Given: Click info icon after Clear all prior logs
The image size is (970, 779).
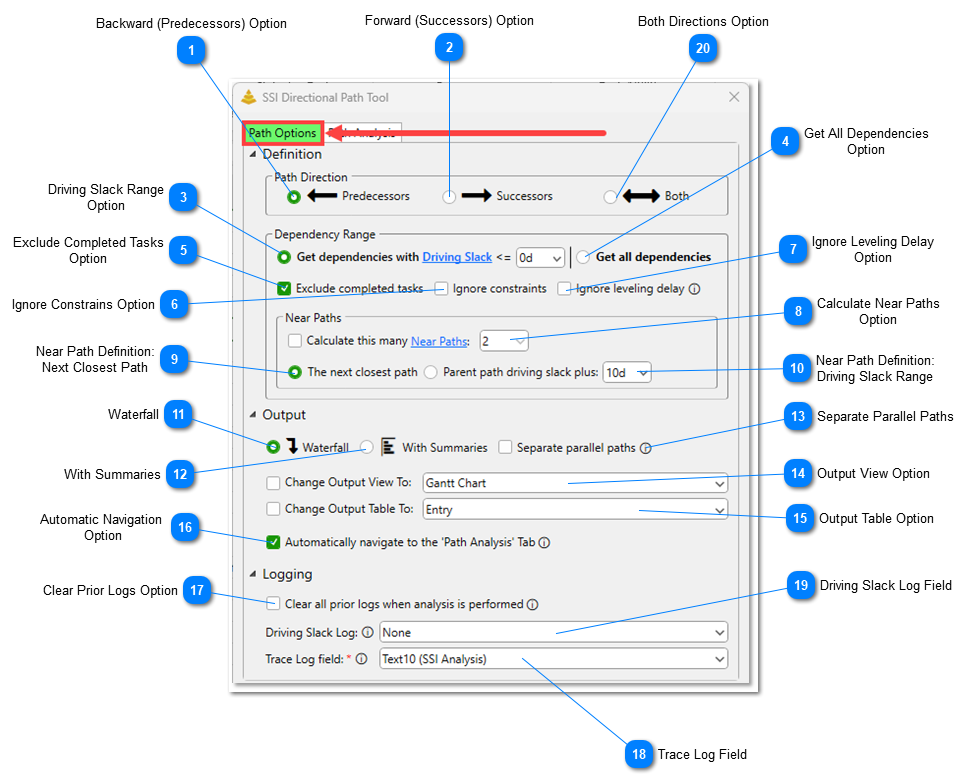Looking at the screenshot, I should tap(532, 605).
